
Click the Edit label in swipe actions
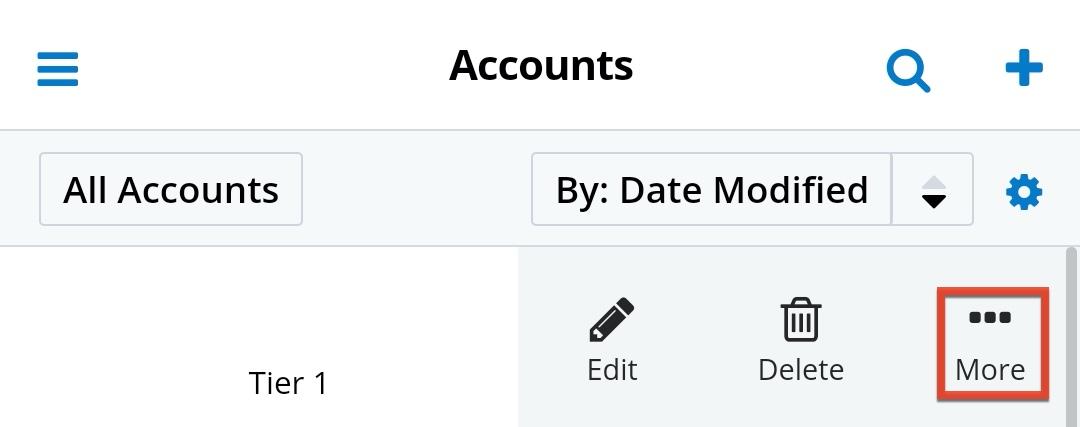(x=612, y=369)
